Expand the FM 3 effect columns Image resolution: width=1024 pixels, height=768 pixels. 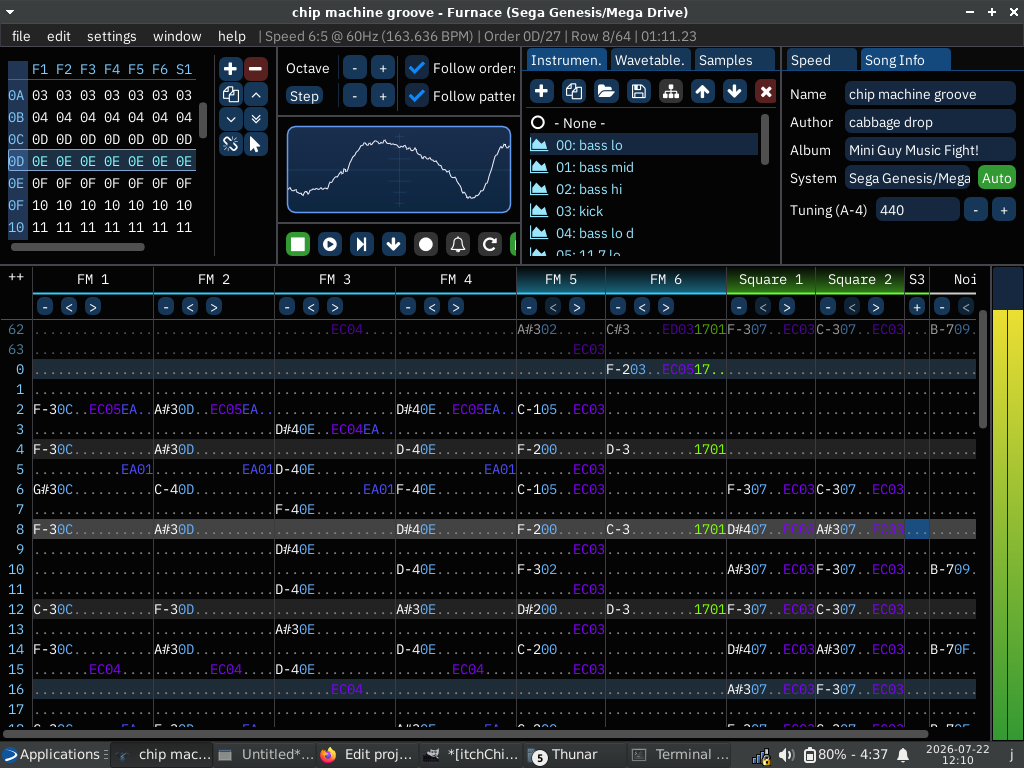click(x=334, y=306)
